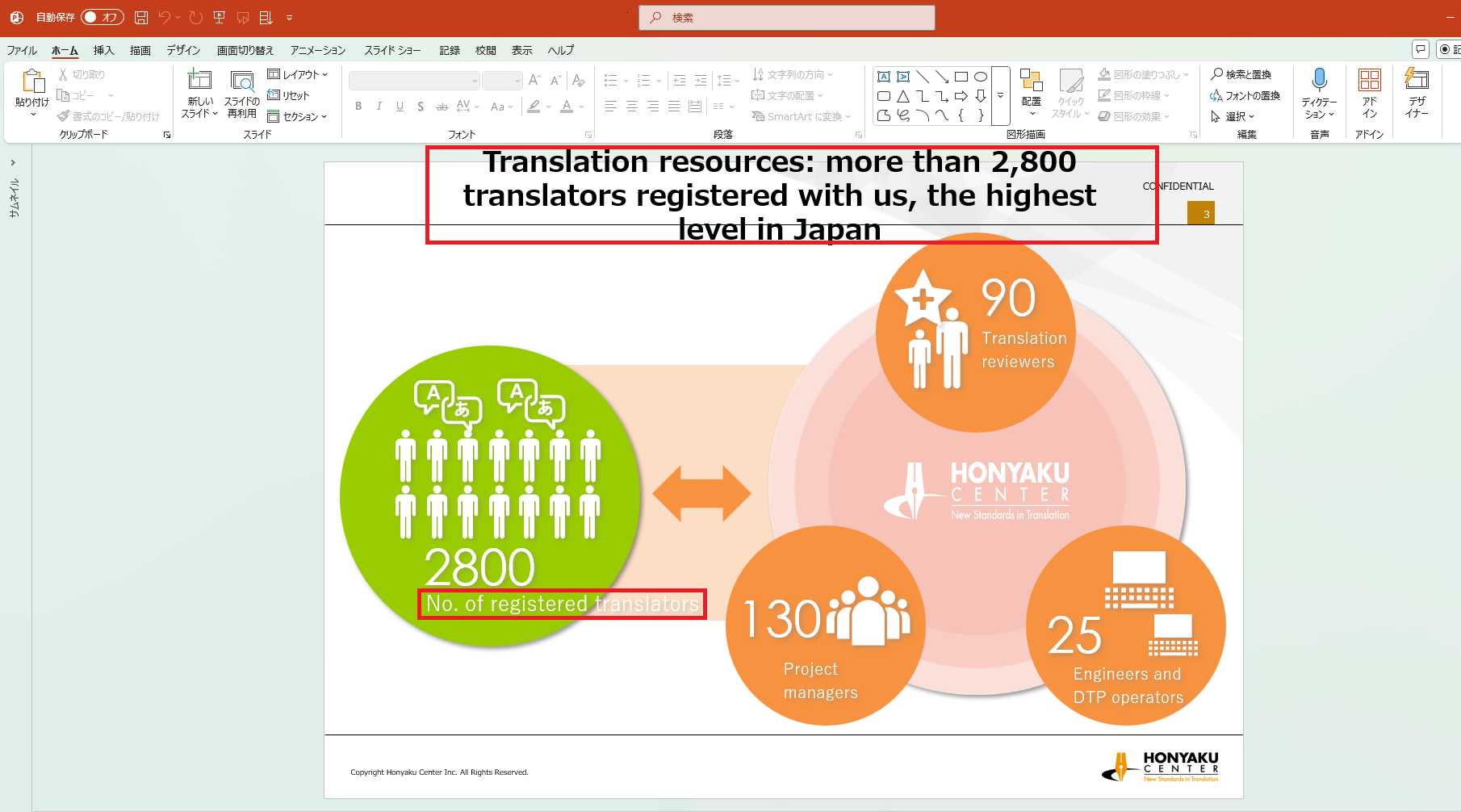Start slideshow from beginning icon
This screenshot has height=812, width=1461.
tap(219, 17)
